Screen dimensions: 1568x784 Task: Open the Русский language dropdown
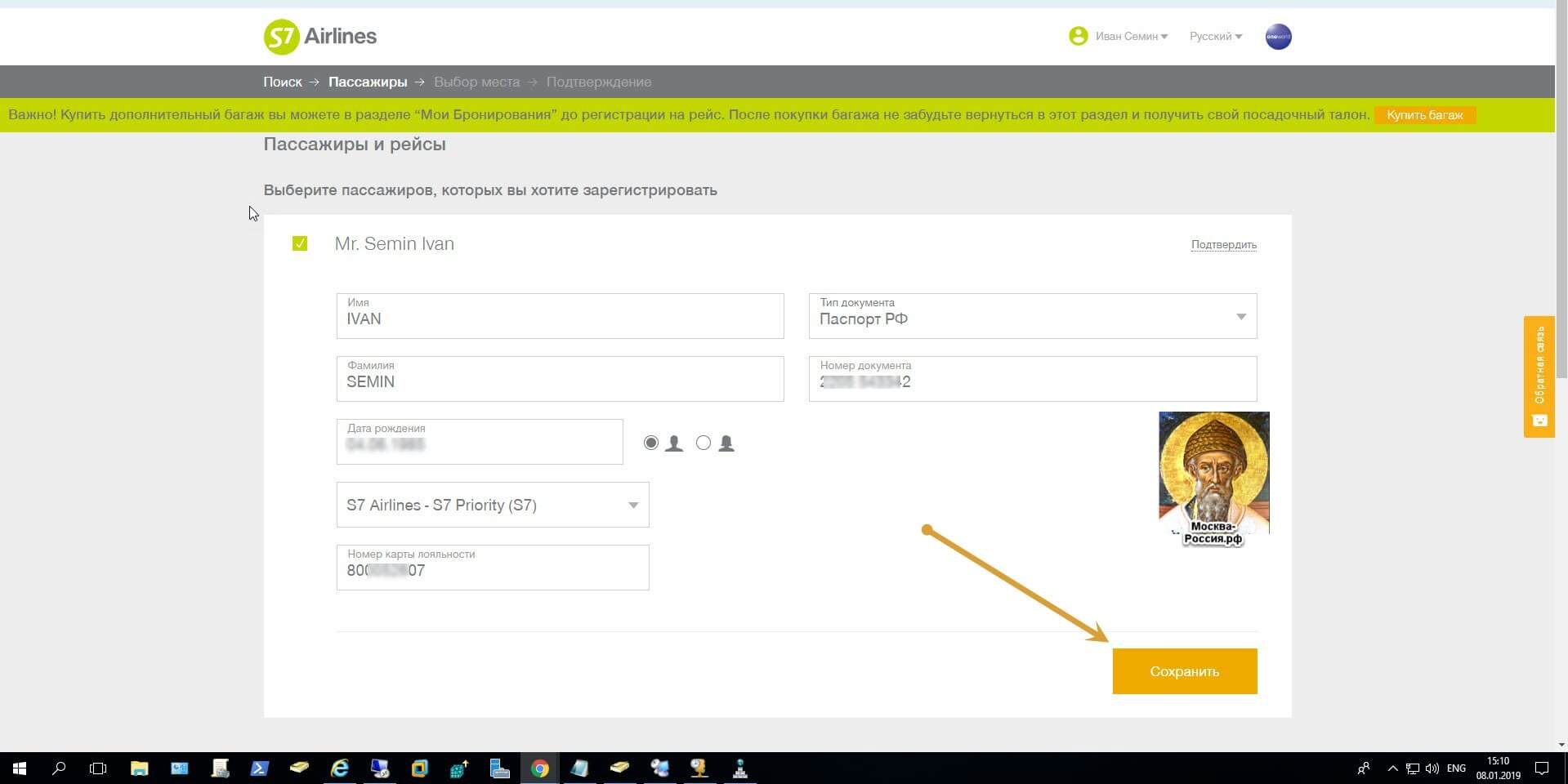click(x=1215, y=37)
